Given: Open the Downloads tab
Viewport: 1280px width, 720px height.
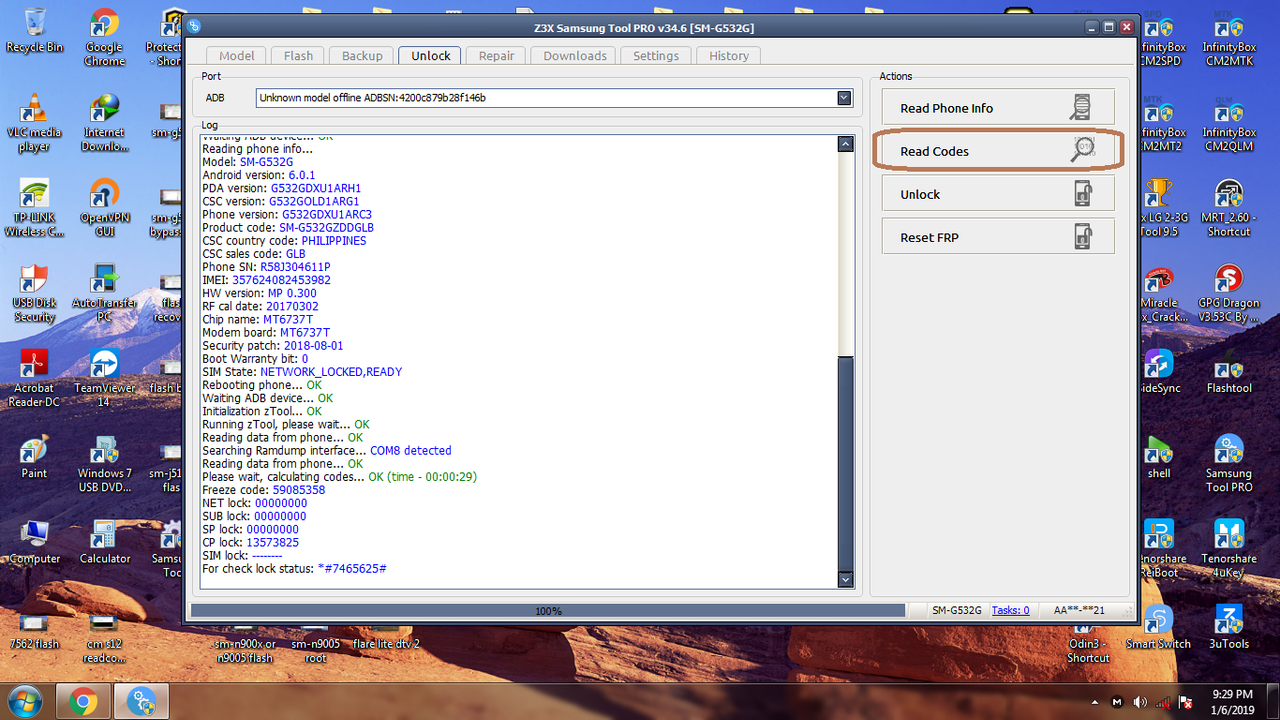Looking at the screenshot, I should point(575,56).
